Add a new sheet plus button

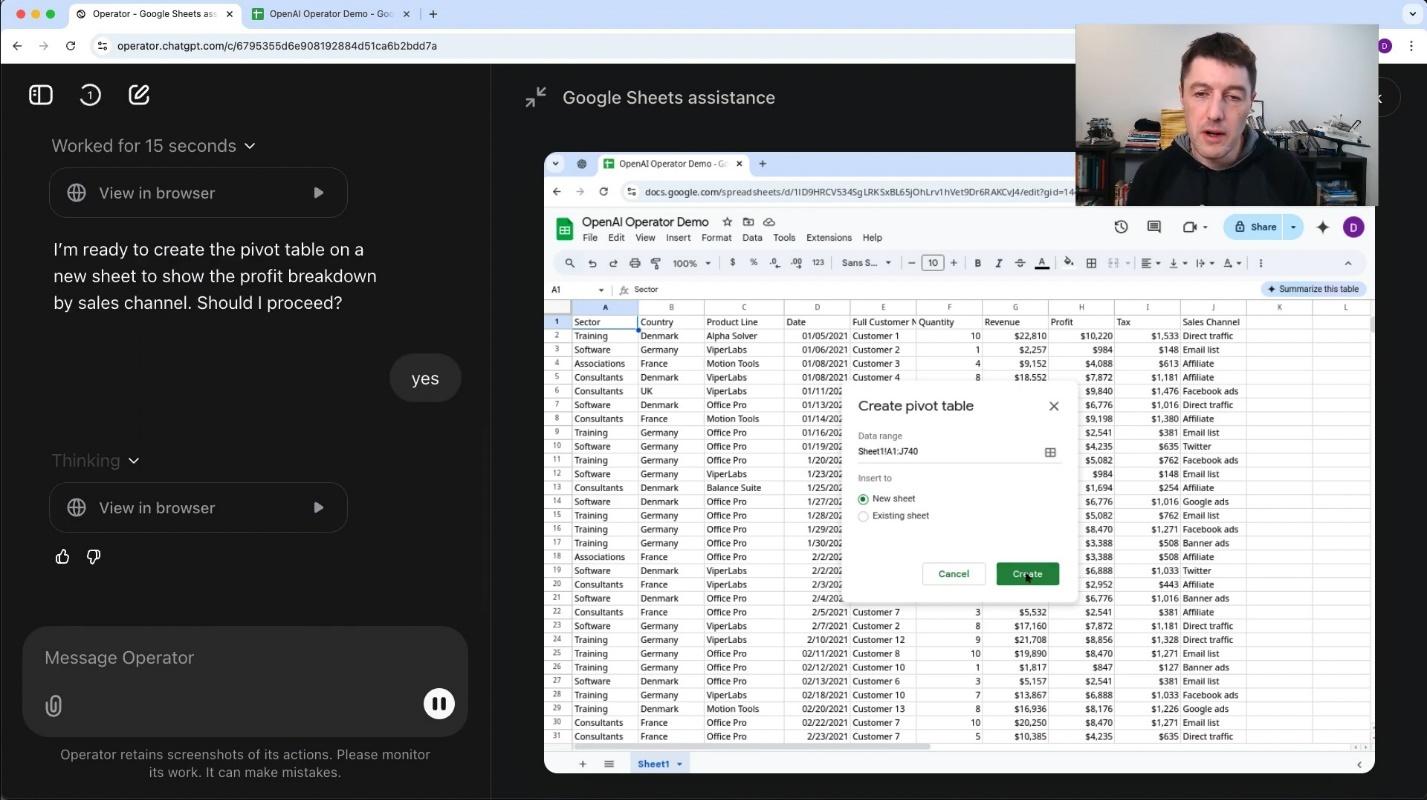582,764
